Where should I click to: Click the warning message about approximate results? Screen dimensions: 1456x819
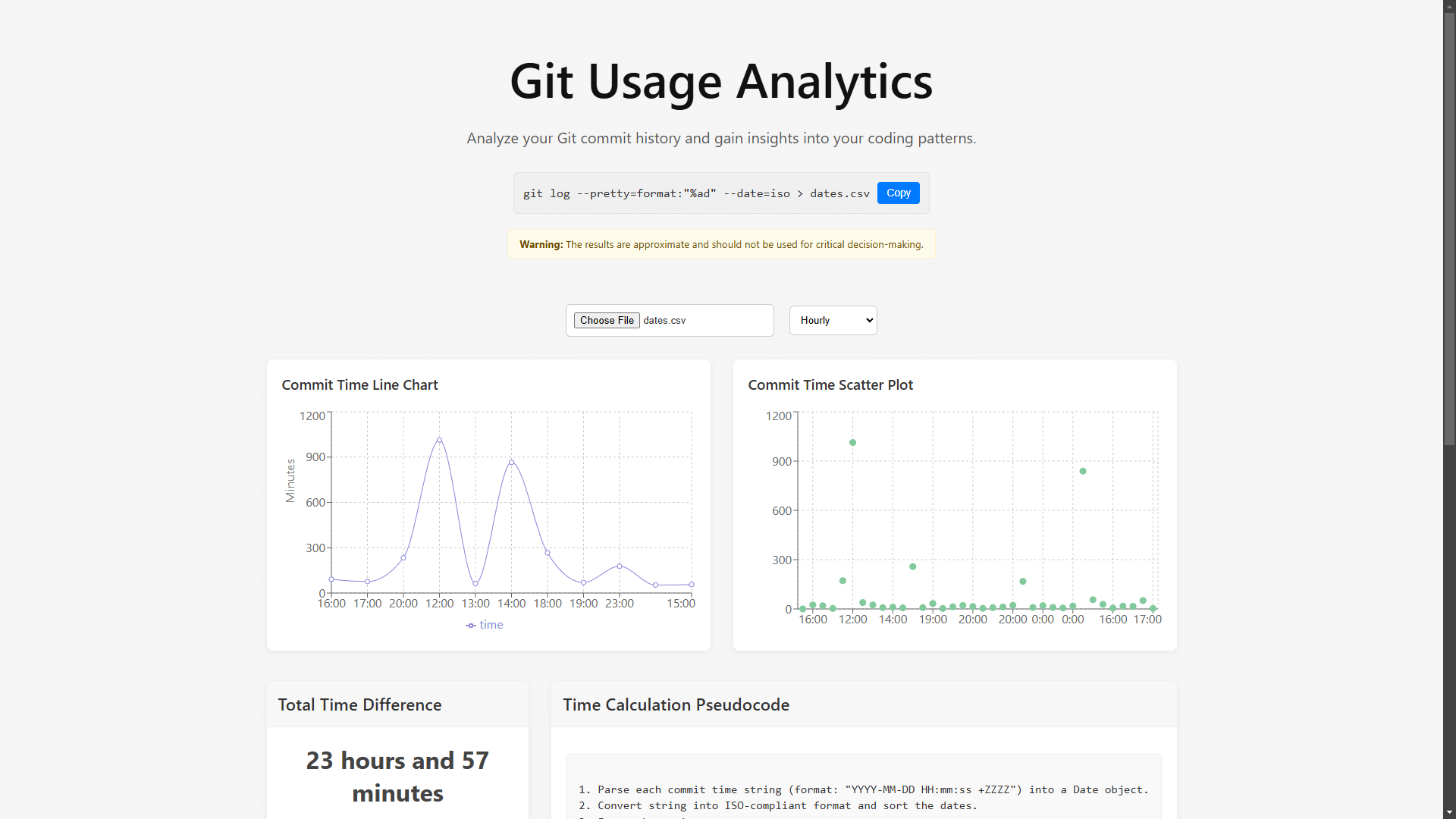click(721, 244)
